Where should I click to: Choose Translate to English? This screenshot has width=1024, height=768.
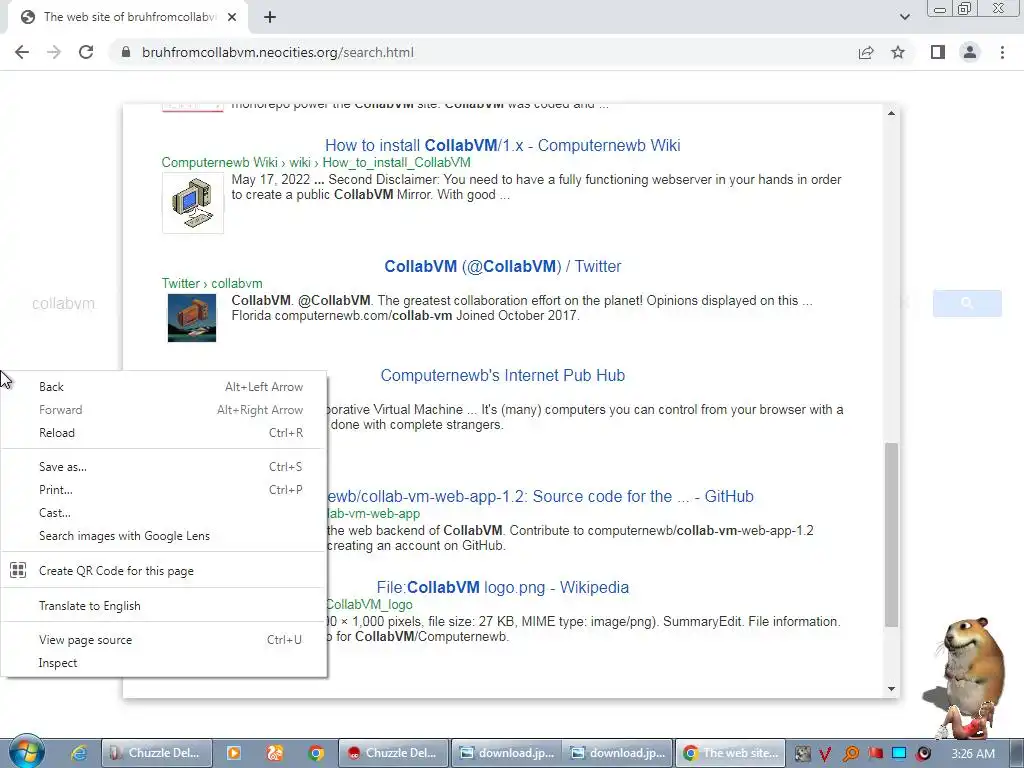pyautogui.click(x=163, y=605)
